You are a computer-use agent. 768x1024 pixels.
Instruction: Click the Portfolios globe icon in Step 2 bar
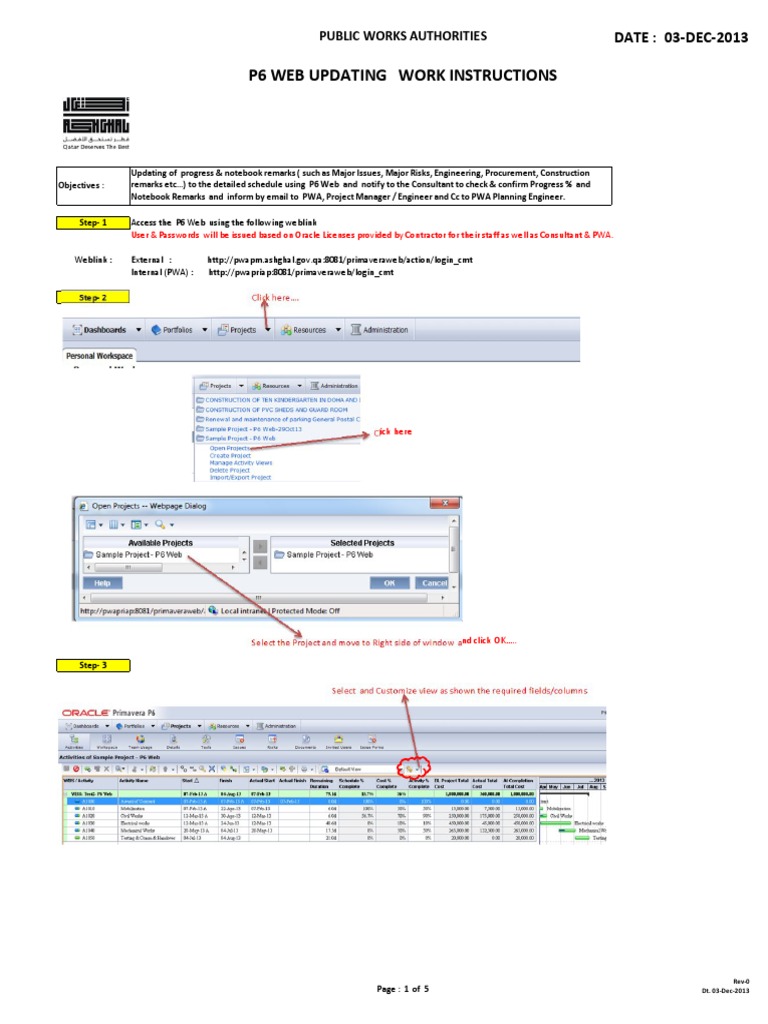click(156, 330)
